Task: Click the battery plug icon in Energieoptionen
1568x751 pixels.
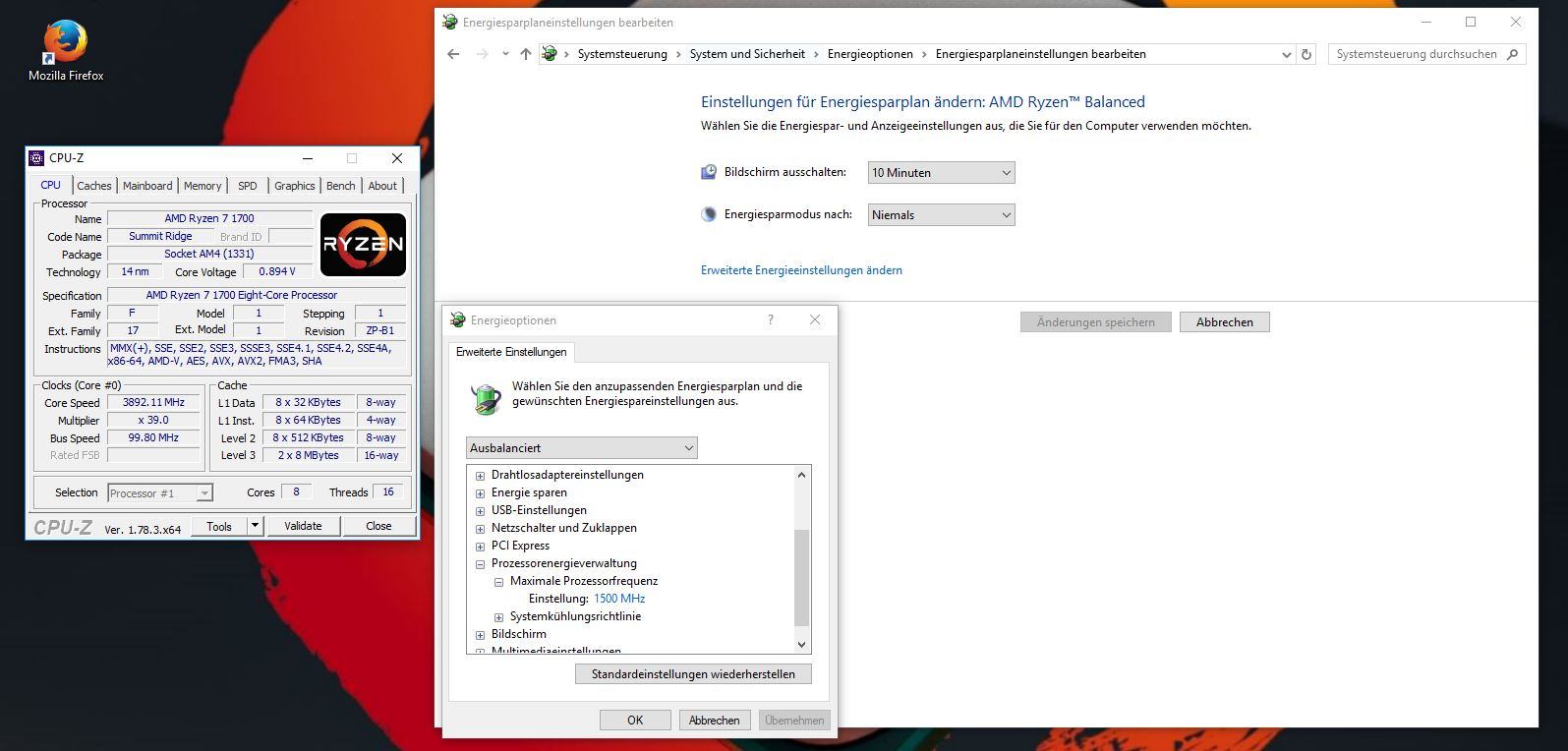Action: tap(485, 398)
